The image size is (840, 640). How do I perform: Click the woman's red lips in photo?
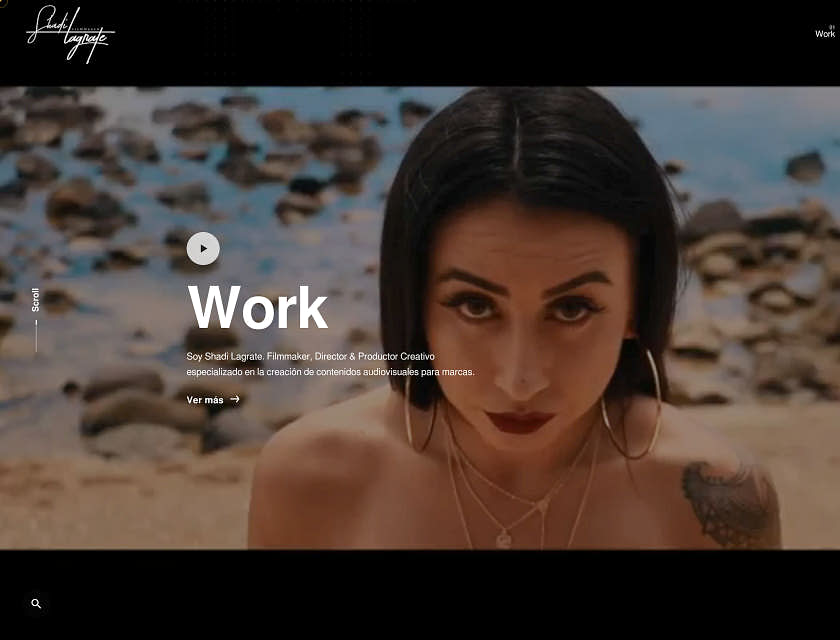[519, 421]
